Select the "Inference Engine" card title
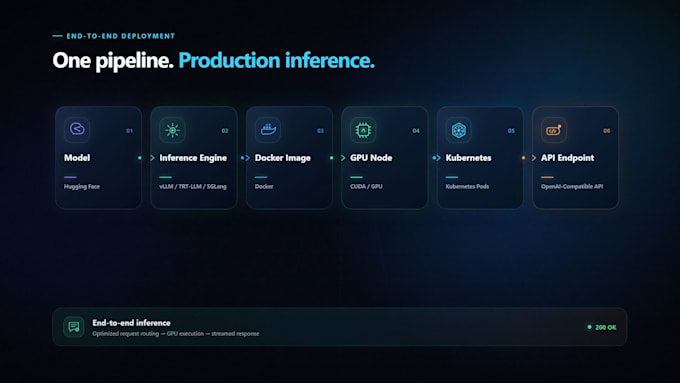This screenshot has width=680, height=383. point(193,158)
